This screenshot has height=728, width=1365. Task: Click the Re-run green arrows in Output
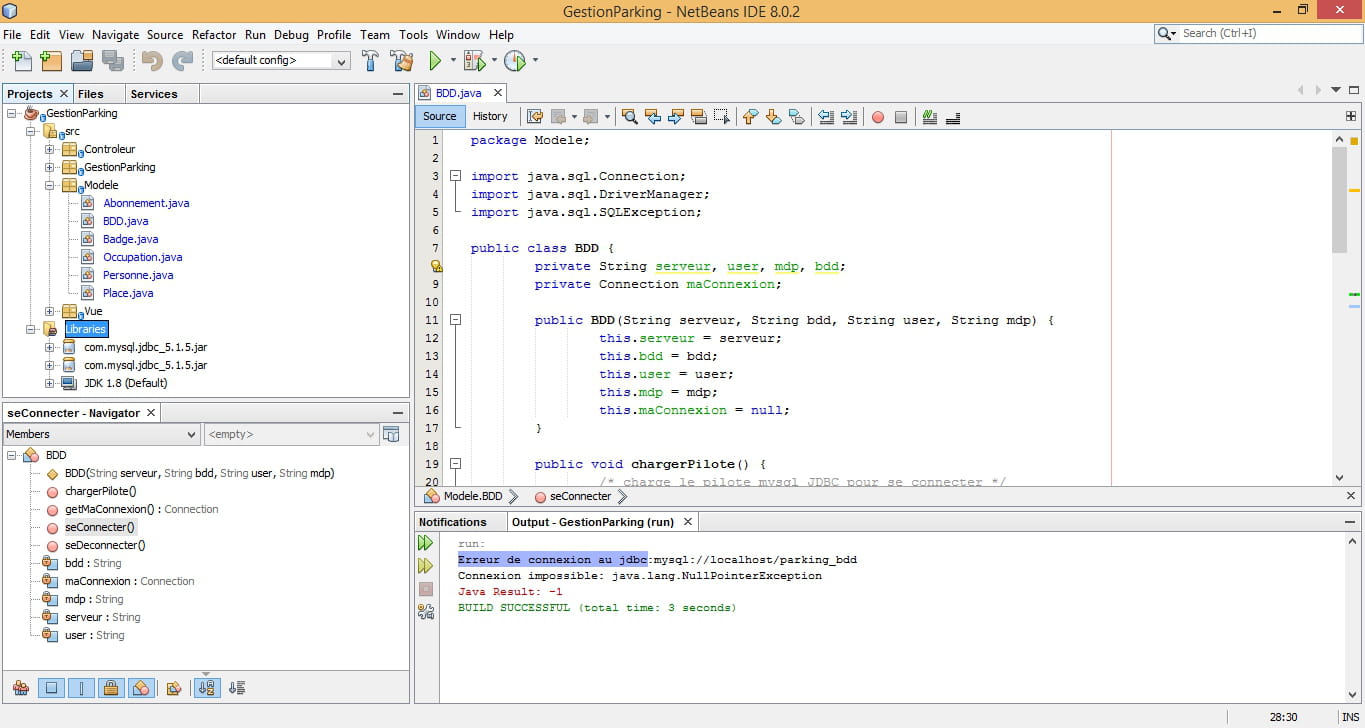(x=425, y=543)
